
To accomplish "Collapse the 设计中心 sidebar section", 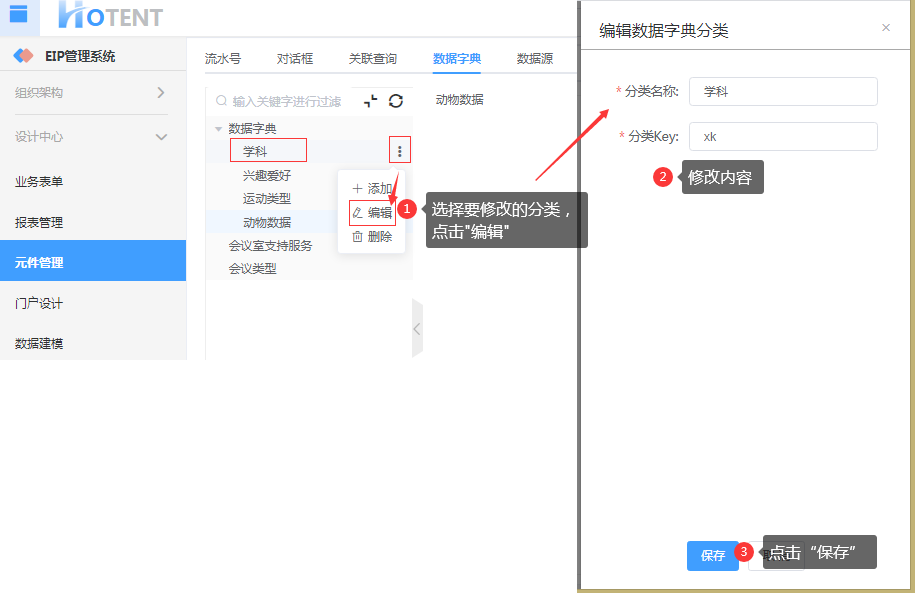I will (161, 137).
